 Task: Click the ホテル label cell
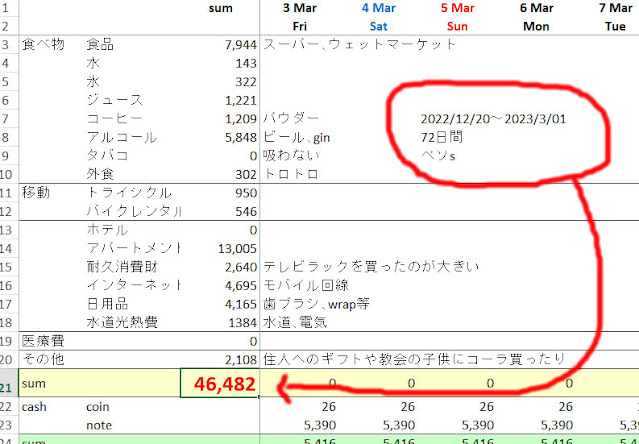(x=107, y=230)
